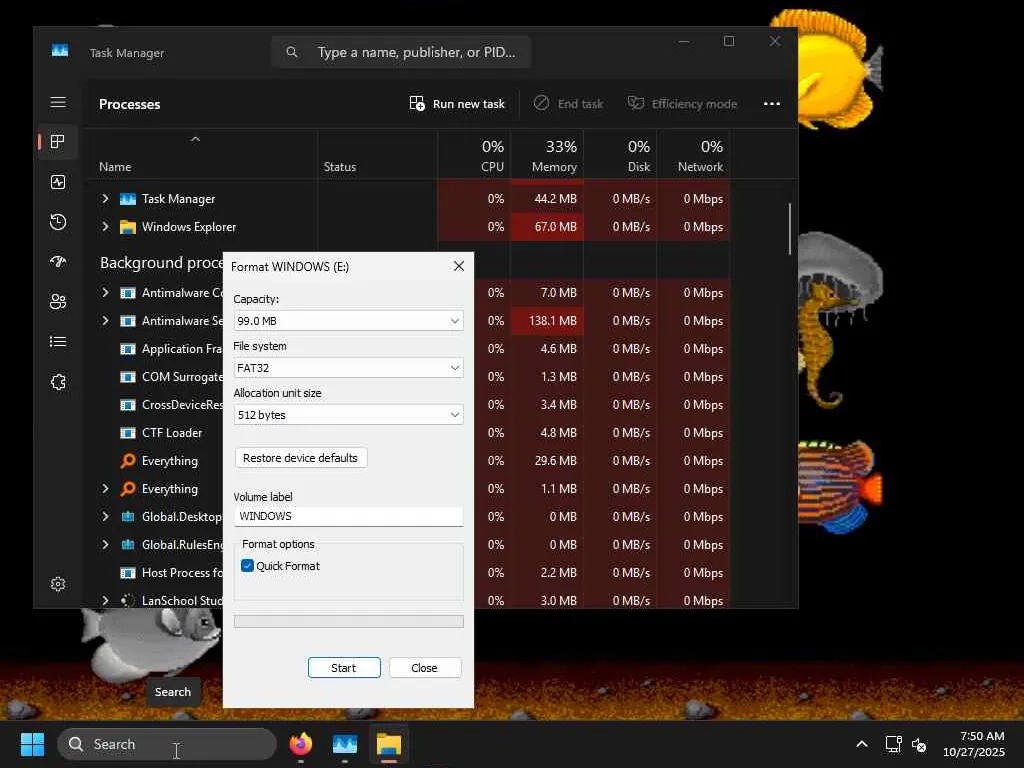
Task: Expand the Antimalware Core row
Action: pyautogui.click(x=105, y=293)
